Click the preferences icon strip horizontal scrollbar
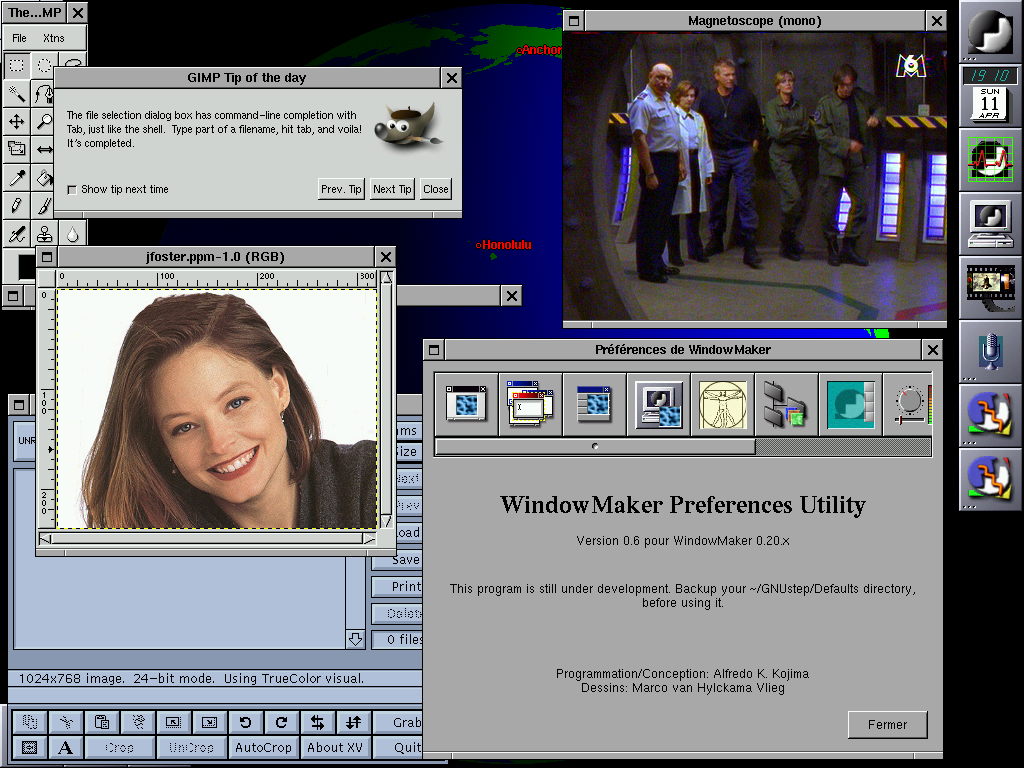The height and width of the screenshot is (768, 1024). point(595,447)
